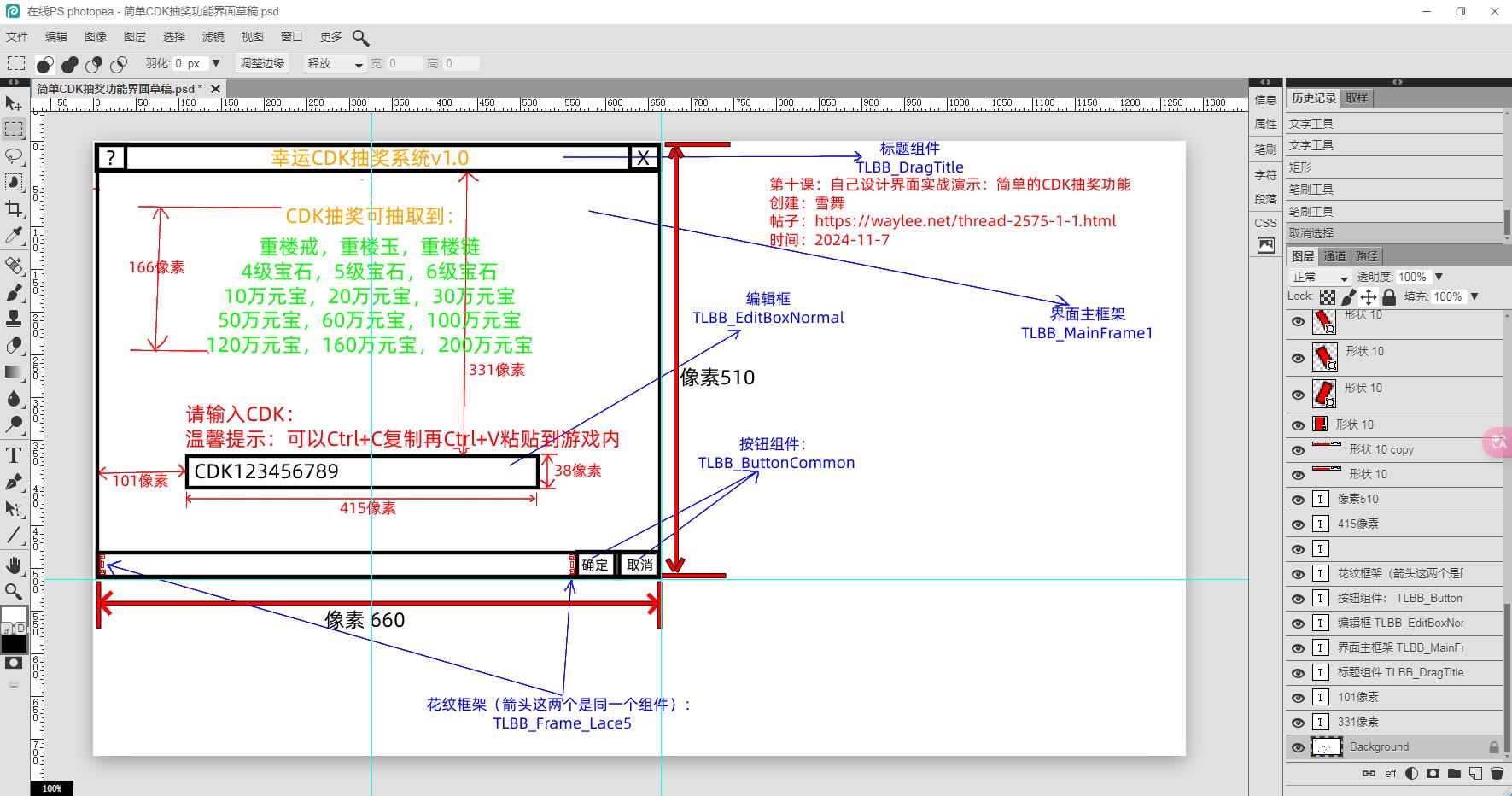The height and width of the screenshot is (796, 1512).
Task: Open the 图层 menu in menu bar
Action: tap(135, 37)
